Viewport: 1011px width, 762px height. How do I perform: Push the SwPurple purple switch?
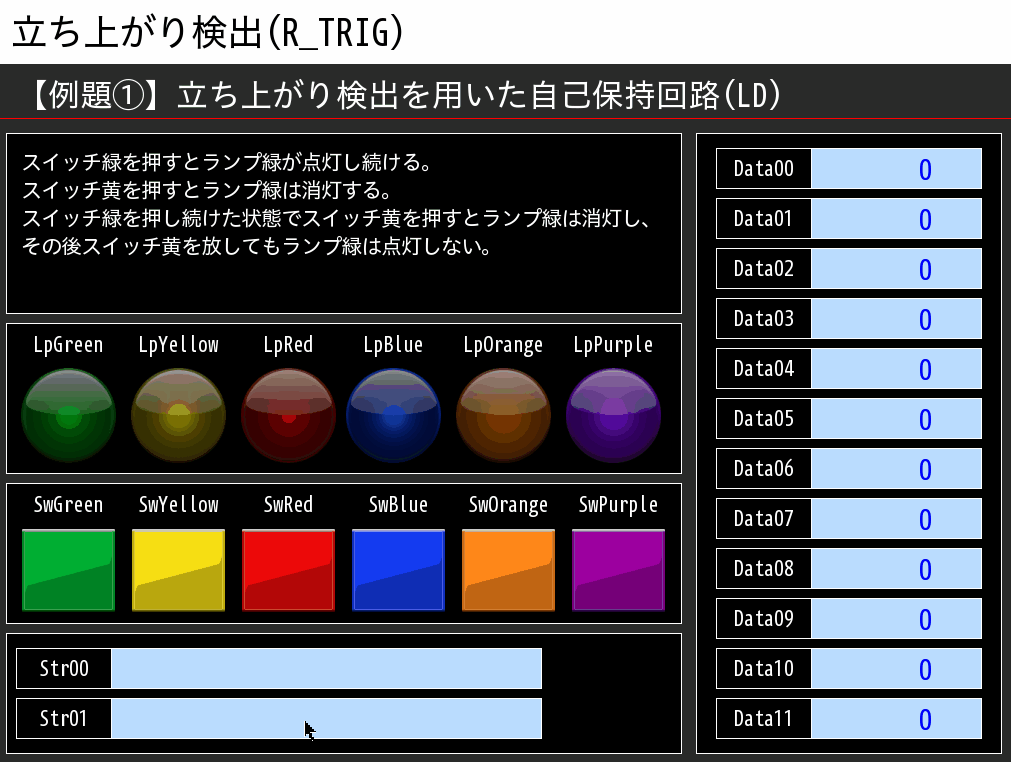pyautogui.click(x=618, y=570)
